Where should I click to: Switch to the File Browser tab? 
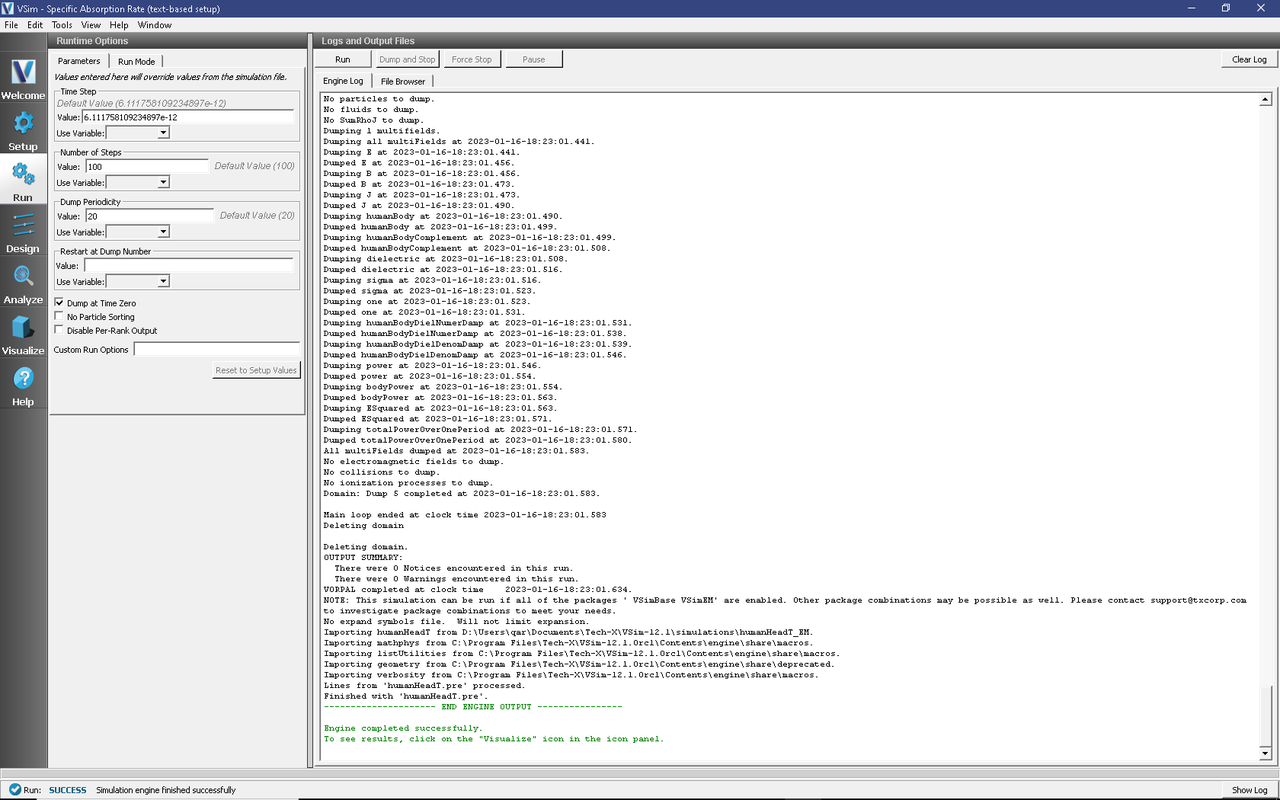pyautogui.click(x=403, y=81)
